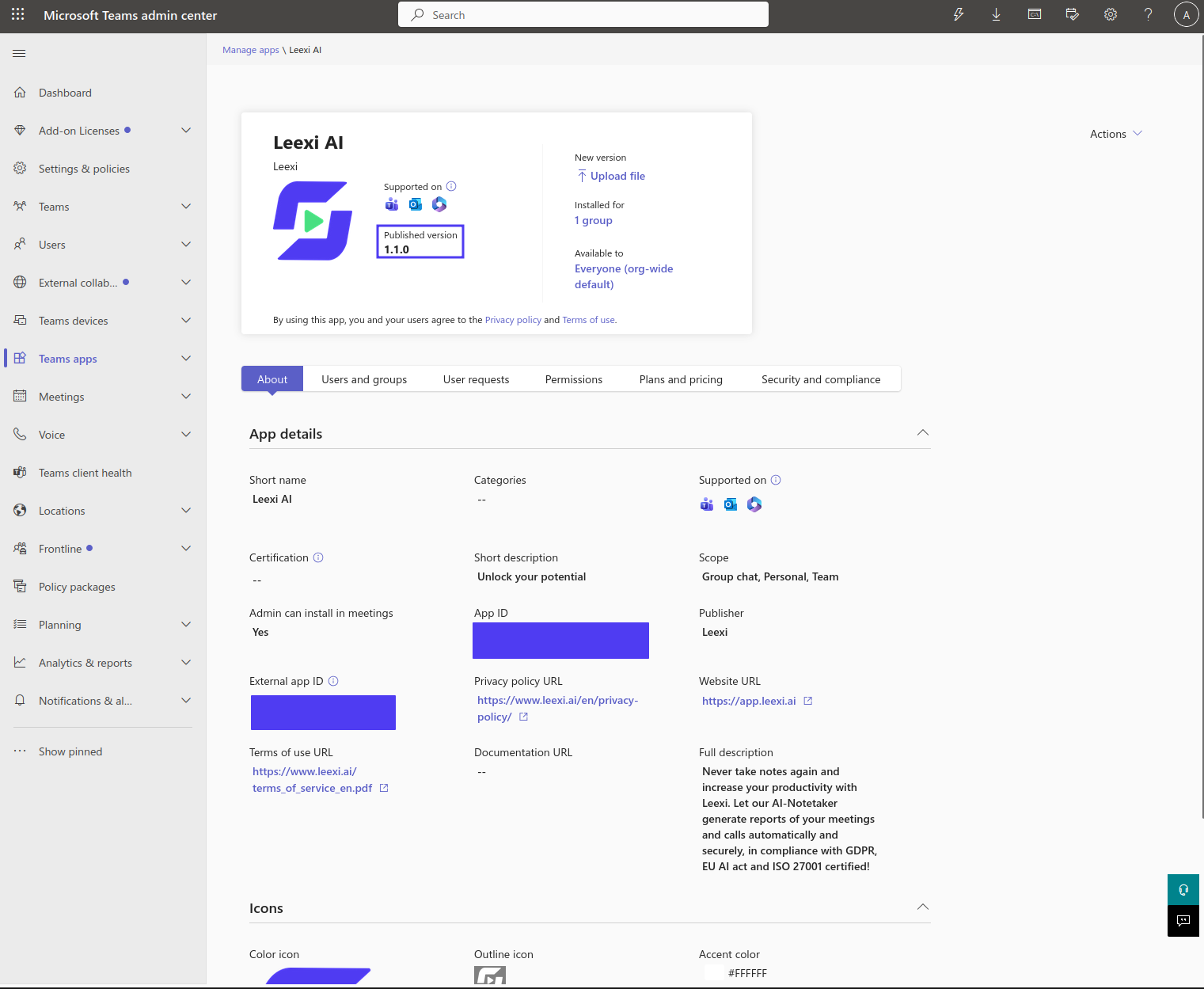The height and width of the screenshot is (989, 1204).
Task: Click the info icon beside Supported on in App details
Action: coord(776,480)
